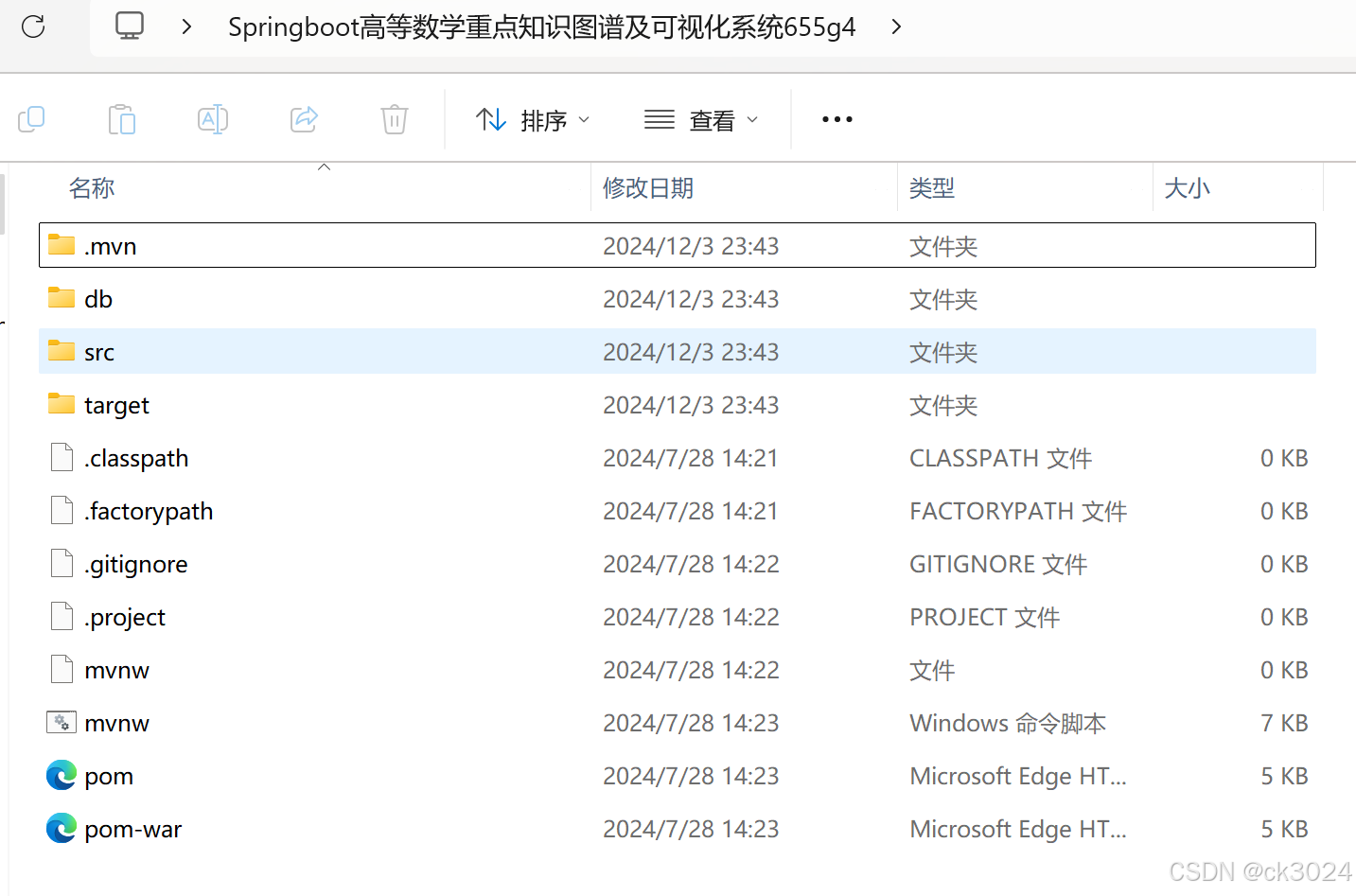Viewport: 1356px width, 896px height.
Task: Click the sort direction arrow above 名称 column
Action: tap(324, 166)
